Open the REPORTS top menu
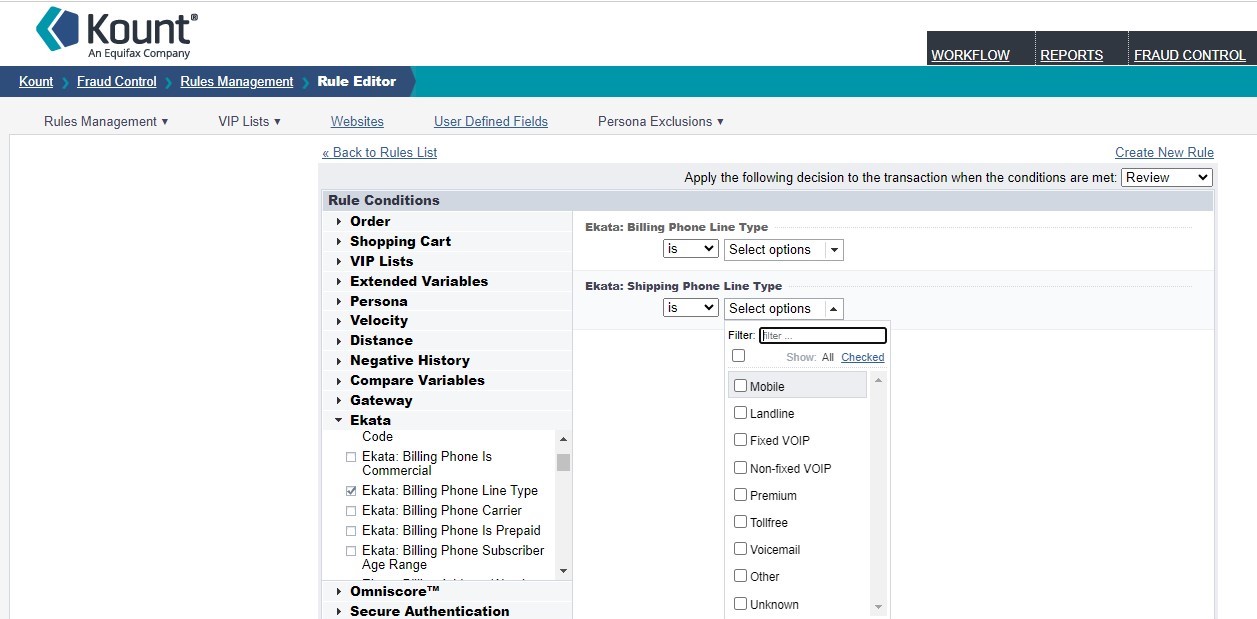The height and width of the screenshot is (619, 1257). tap(1071, 55)
